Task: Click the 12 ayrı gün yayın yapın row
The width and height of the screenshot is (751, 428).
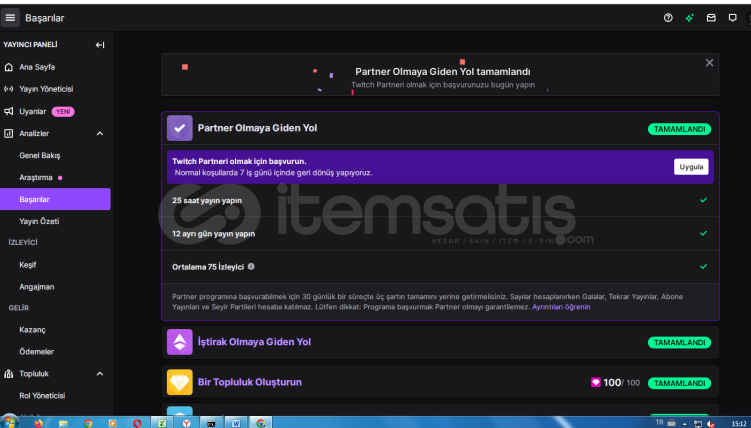Action: pyautogui.click(x=440, y=234)
